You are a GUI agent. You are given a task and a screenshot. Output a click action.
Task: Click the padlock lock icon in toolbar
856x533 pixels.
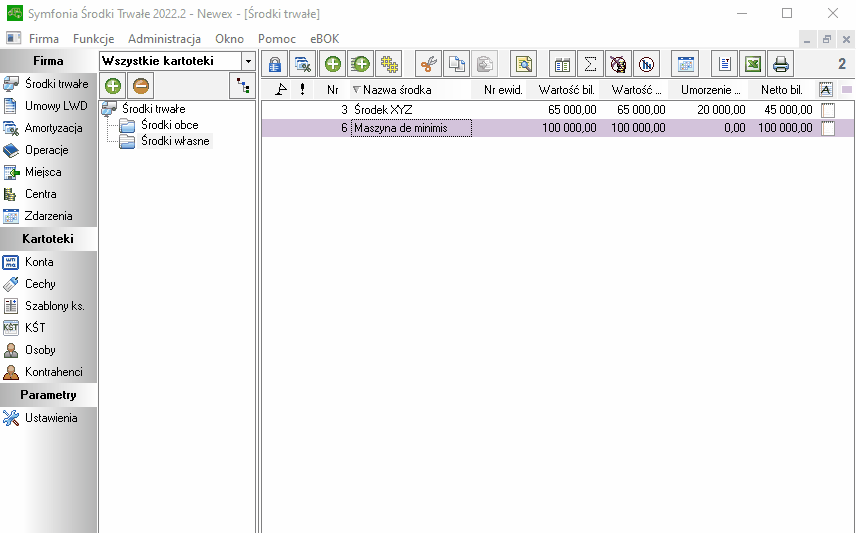pyautogui.click(x=275, y=64)
